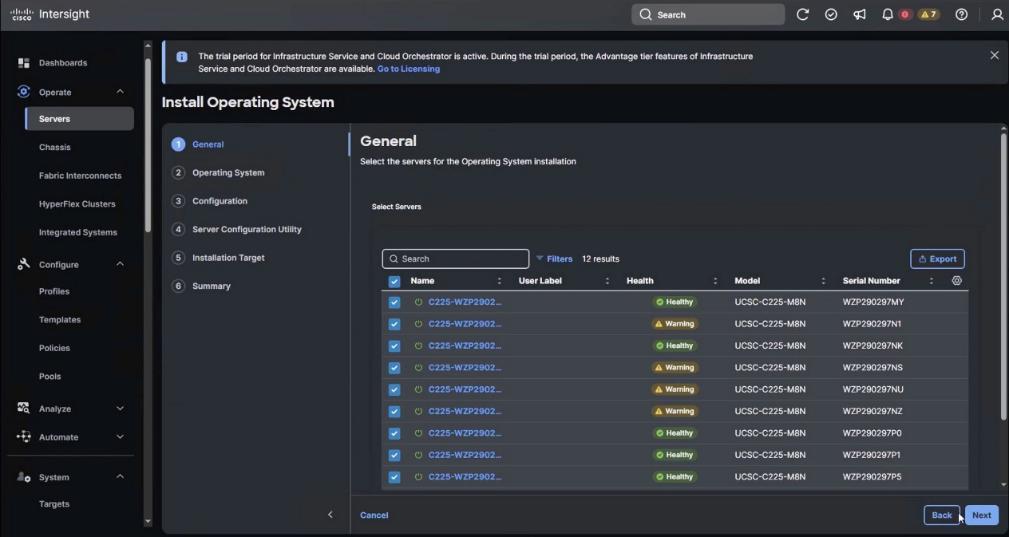Image resolution: width=1009 pixels, height=537 pixels.
Task: Open server link in serial WZP290297P5 row
Action: click(x=465, y=477)
